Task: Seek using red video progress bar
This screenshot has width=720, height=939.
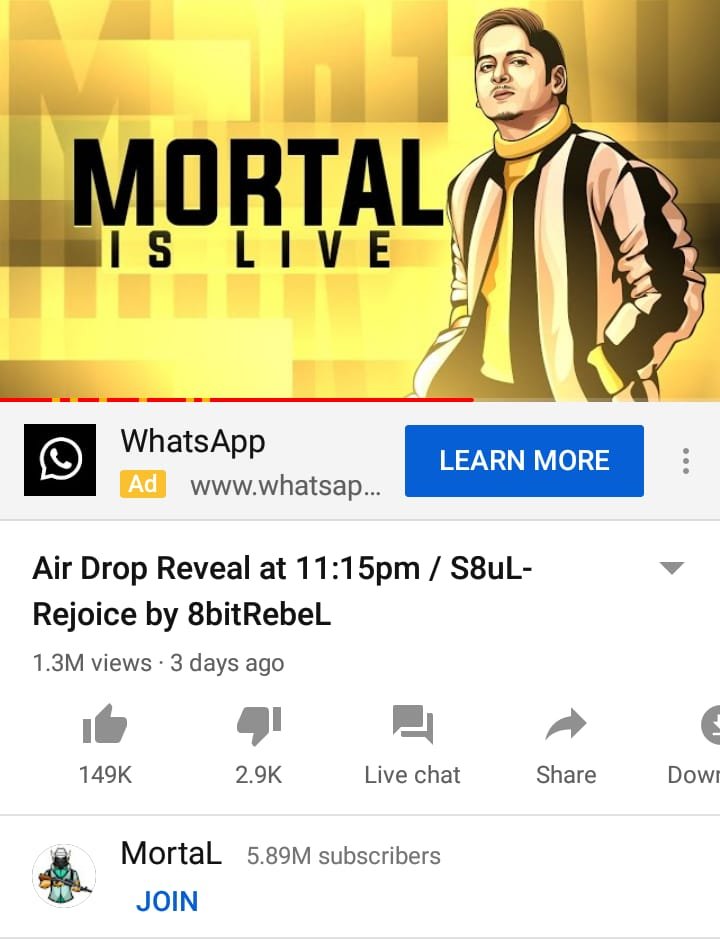Action: (x=237, y=399)
